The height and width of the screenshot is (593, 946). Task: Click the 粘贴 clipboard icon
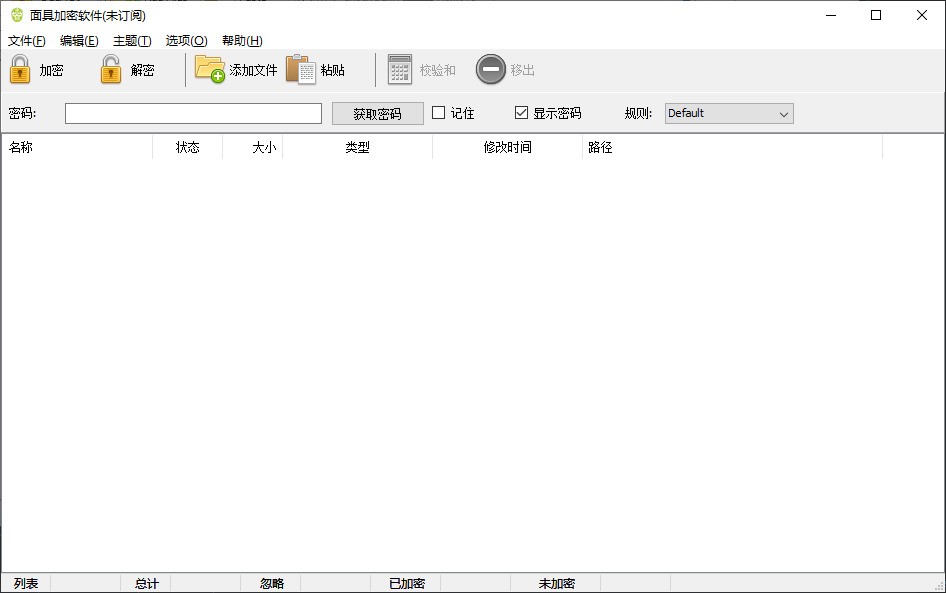300,69
